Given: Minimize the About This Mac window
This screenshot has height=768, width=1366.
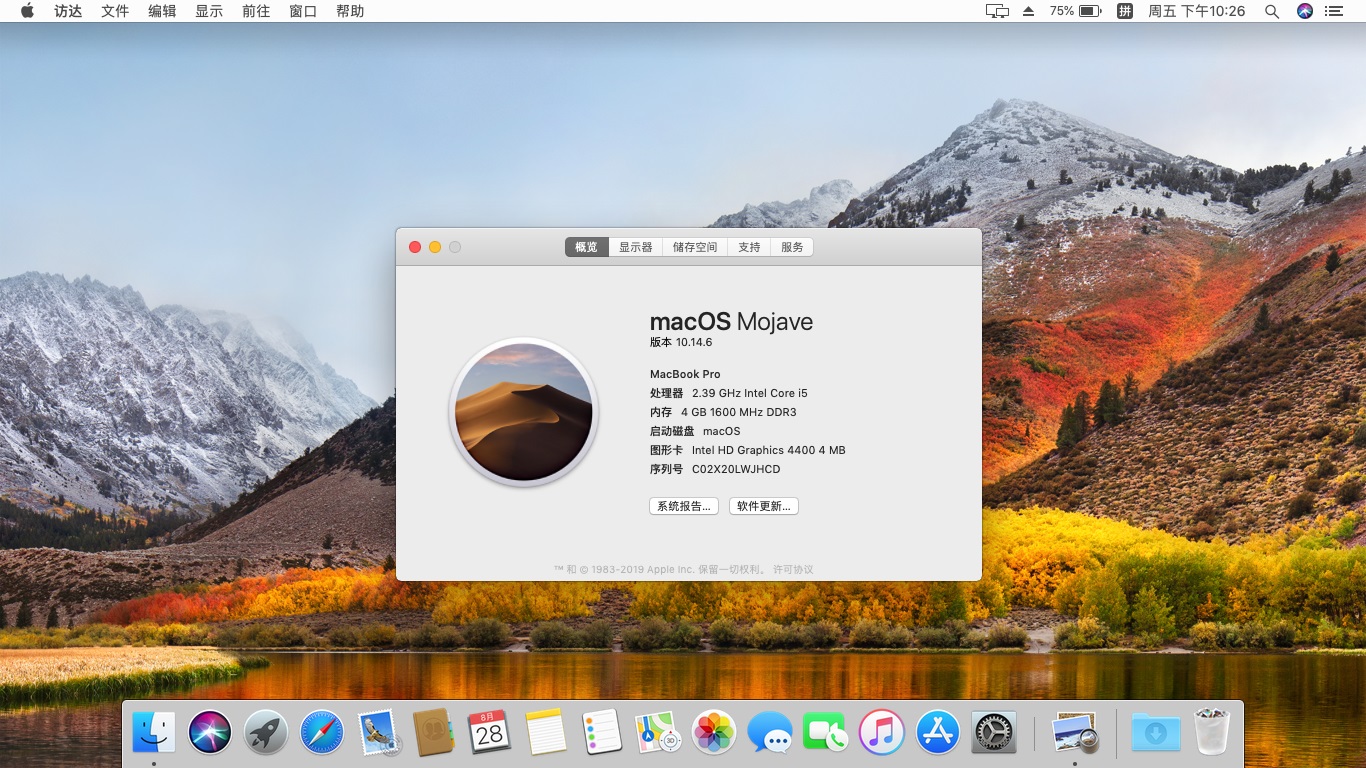Looking at the screenshot, I should [x=435, y=247].
